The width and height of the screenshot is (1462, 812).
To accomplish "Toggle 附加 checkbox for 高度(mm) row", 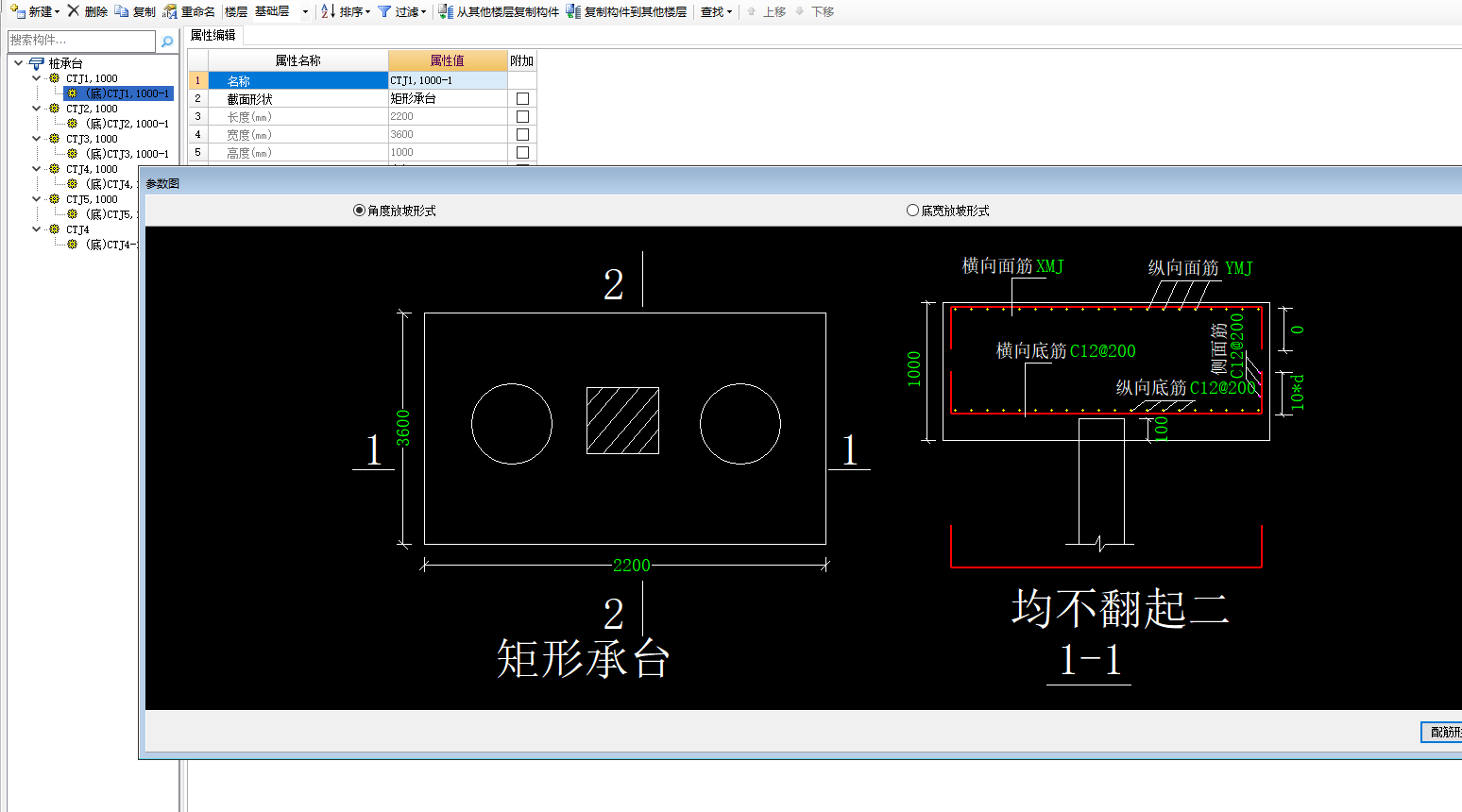I will [522, 152].
